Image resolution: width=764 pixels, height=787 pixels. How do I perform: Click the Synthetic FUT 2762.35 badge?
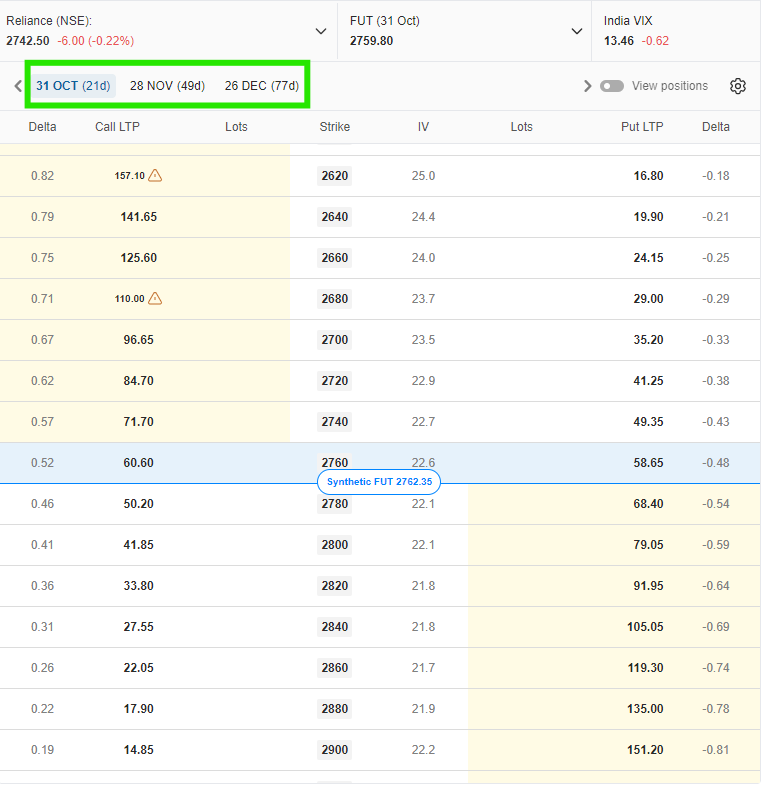(x=379, y=482)
